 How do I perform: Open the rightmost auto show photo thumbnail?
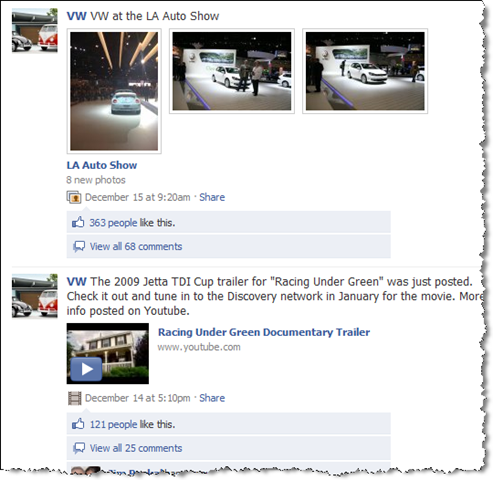tap(365, 71)
